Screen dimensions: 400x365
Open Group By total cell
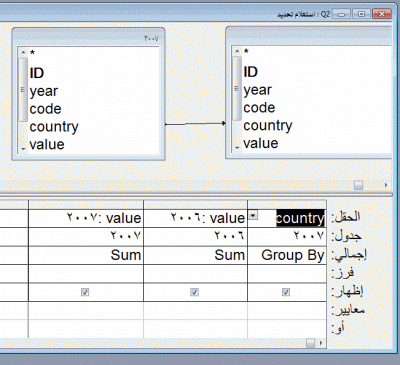[287, 255]
